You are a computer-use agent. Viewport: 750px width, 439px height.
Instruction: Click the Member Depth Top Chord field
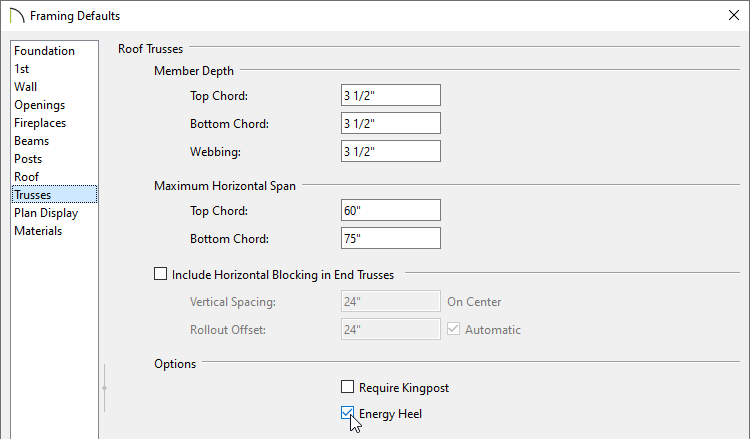(x=391, y=95)
